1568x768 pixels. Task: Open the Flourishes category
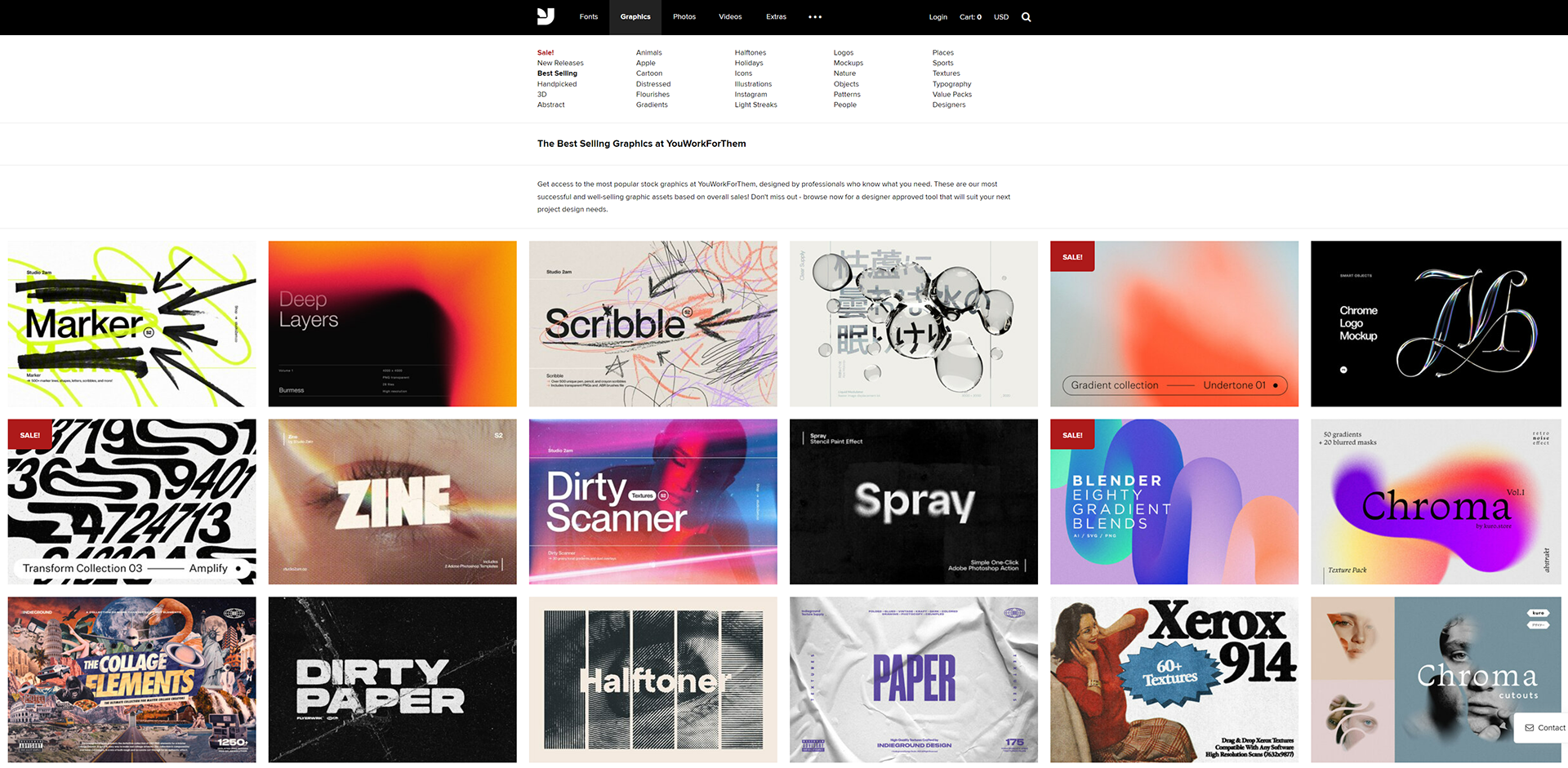(653, 95)
